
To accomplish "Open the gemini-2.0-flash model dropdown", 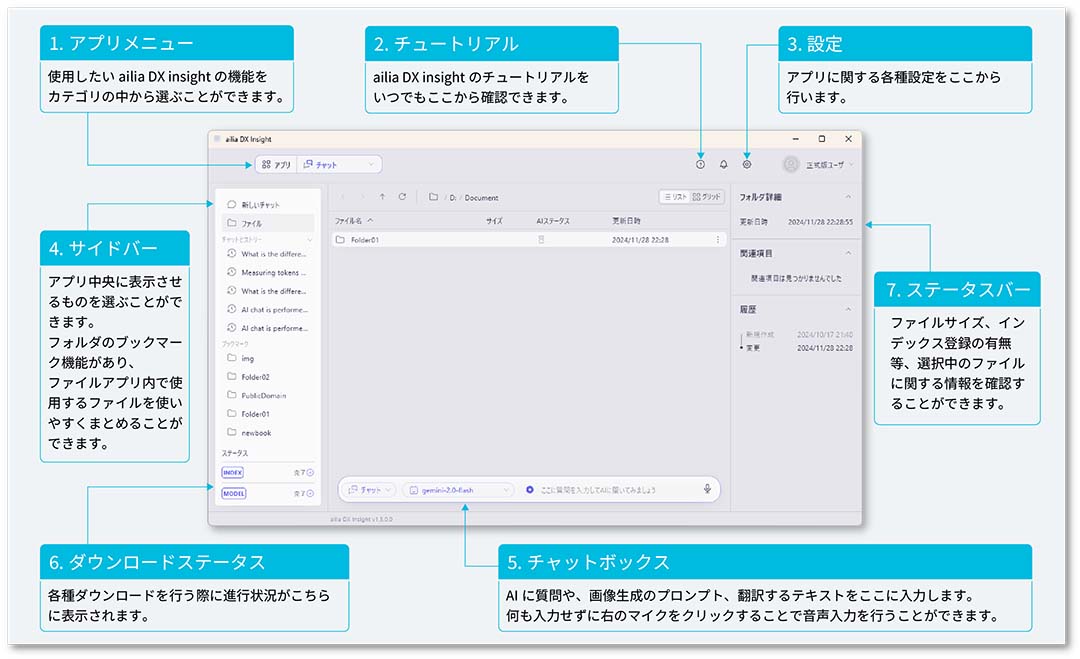I will tap(458, 490).
